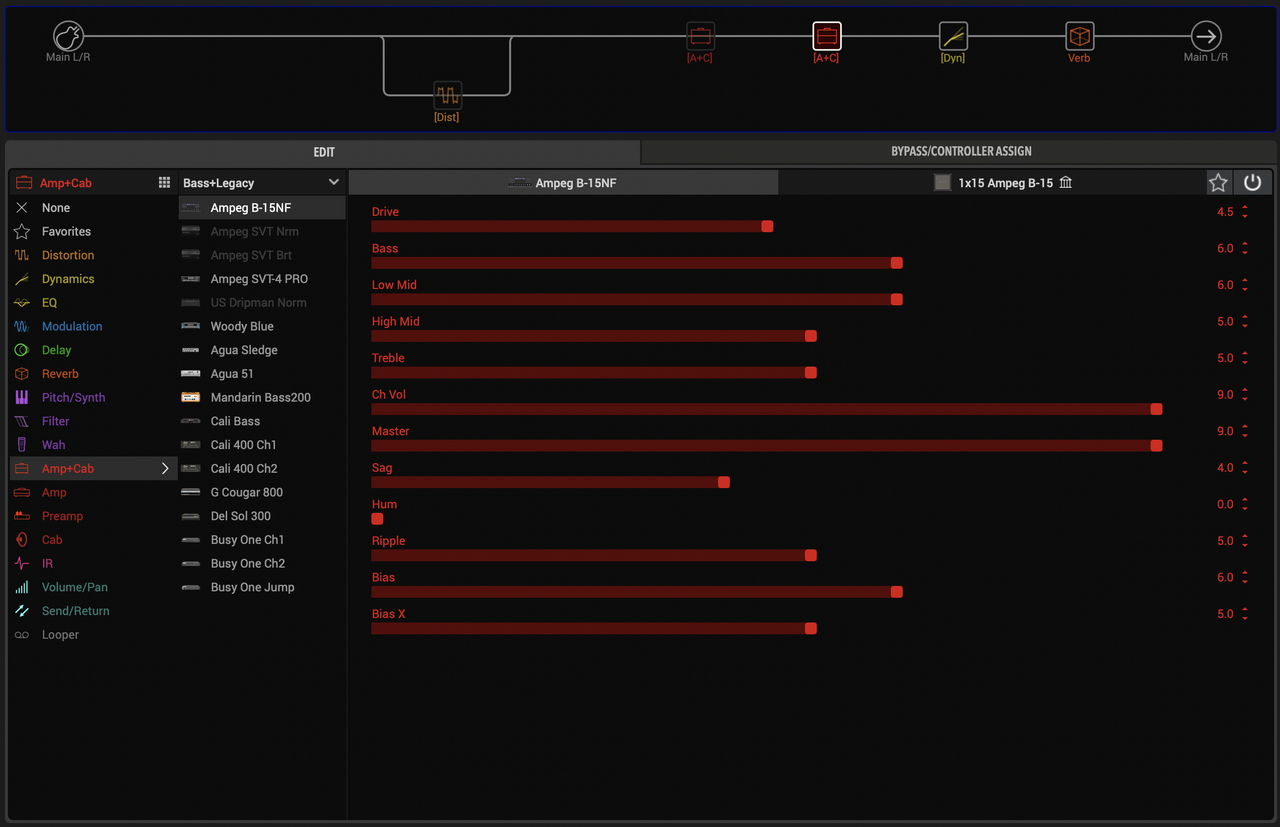Choose the Cali 400 Ch2 model
This screenshot has width=1280, height=827.
click(x=262, y=469)
